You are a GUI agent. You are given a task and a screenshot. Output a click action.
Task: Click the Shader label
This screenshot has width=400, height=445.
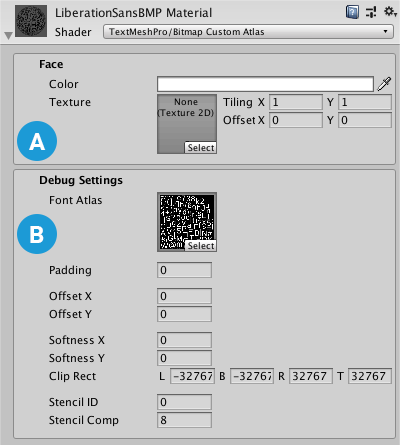(x=73, y=32)
